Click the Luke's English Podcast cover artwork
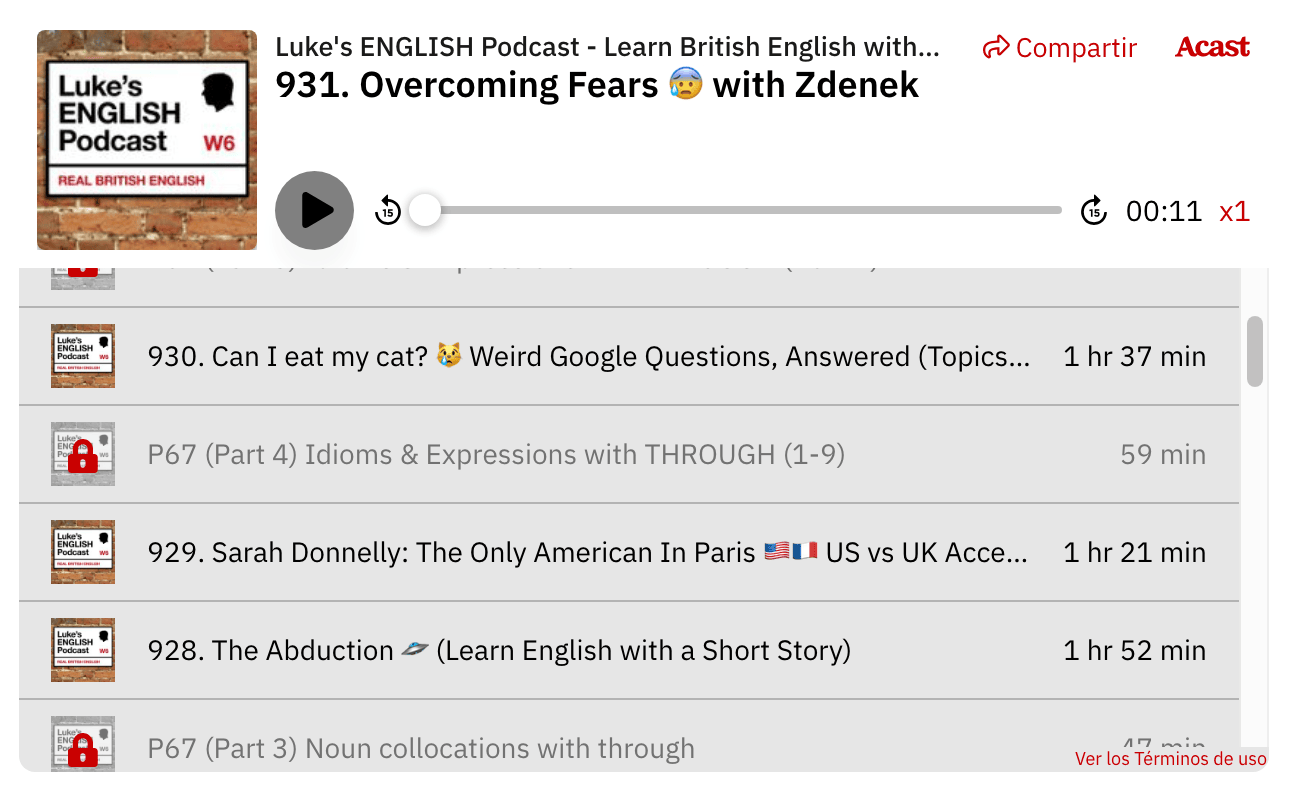This screenshot has width=1296, height=802. [146, 139]
